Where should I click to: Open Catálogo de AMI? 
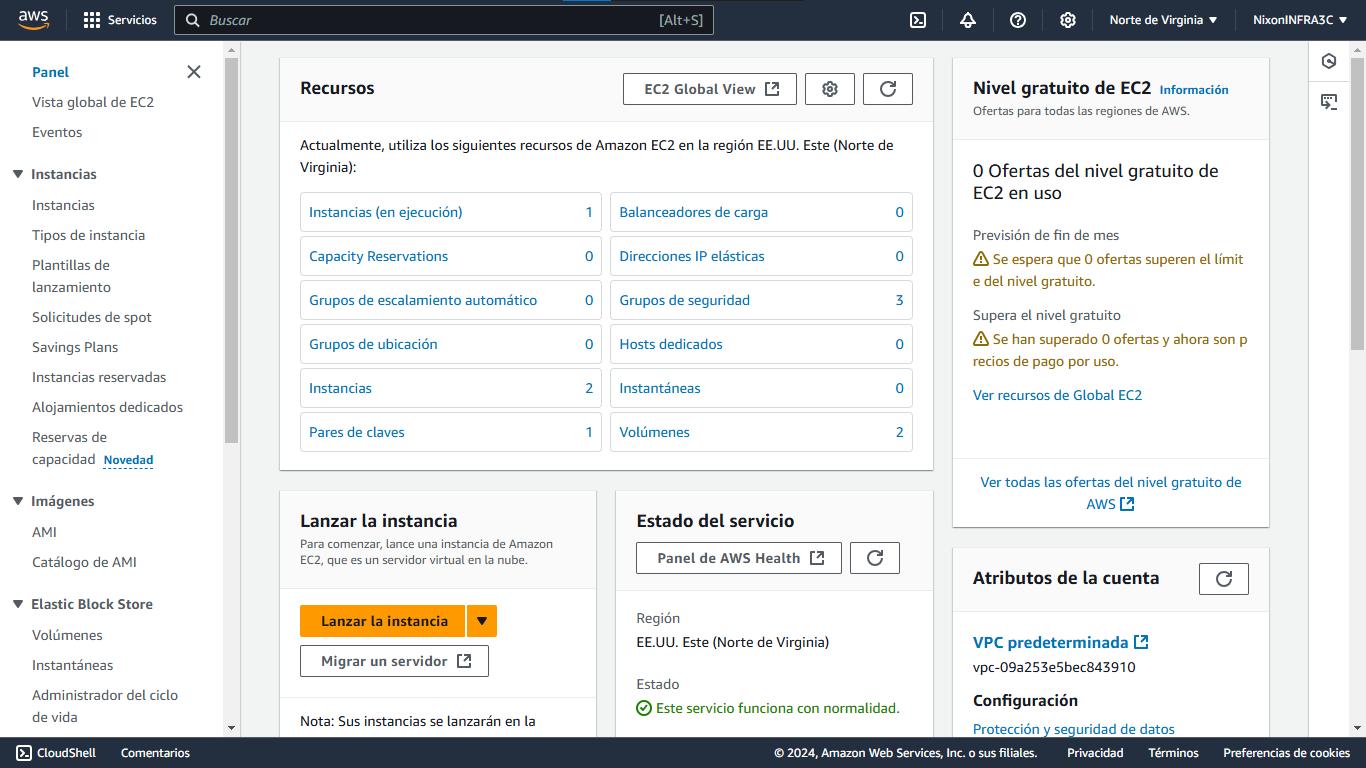click(x=84, y=562)
